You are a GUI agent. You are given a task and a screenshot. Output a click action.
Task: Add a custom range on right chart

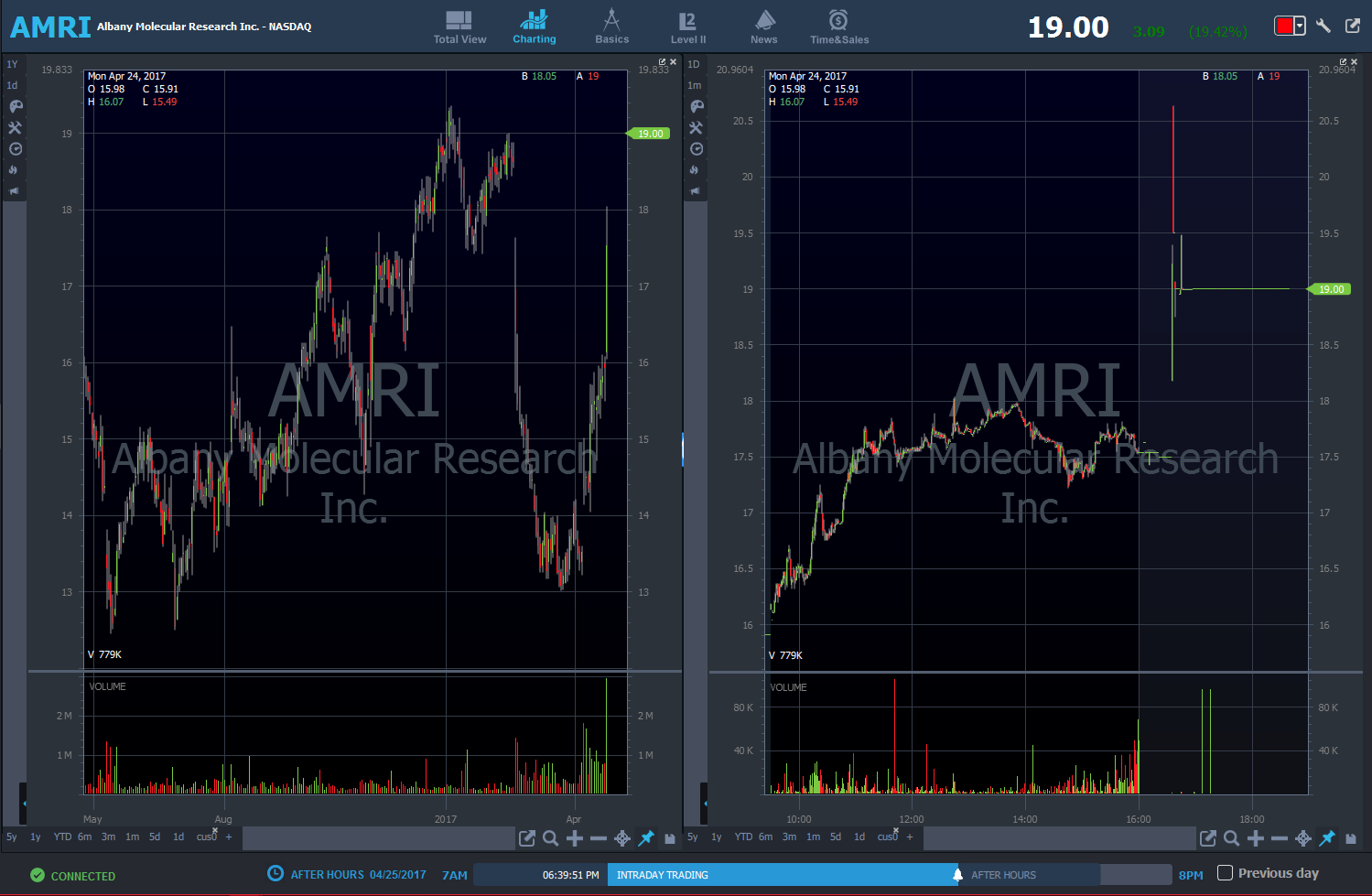tap(910, 837)
